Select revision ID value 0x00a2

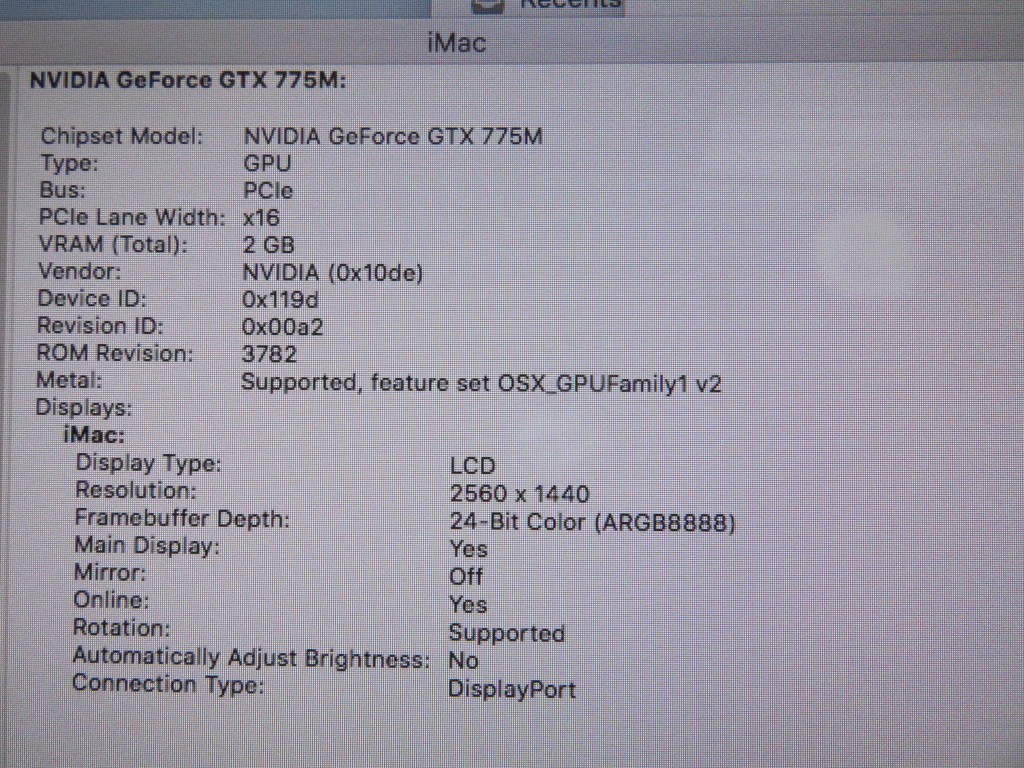(x=282, y=327)
